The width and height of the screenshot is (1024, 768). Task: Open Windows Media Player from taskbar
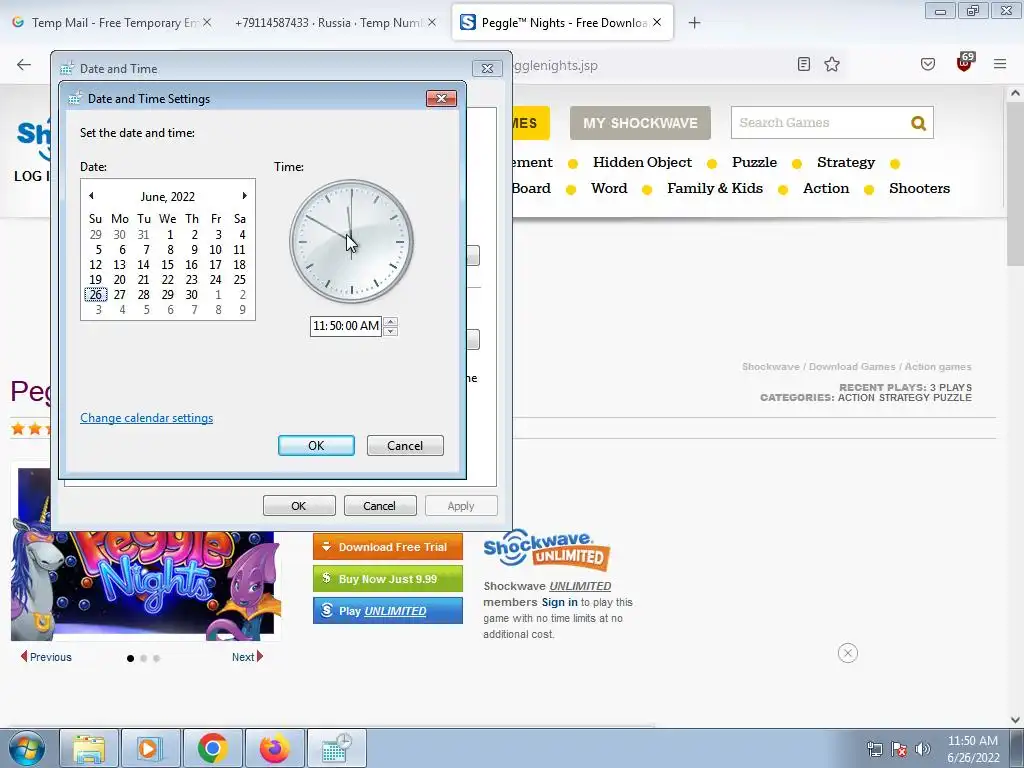click(151, 748)
